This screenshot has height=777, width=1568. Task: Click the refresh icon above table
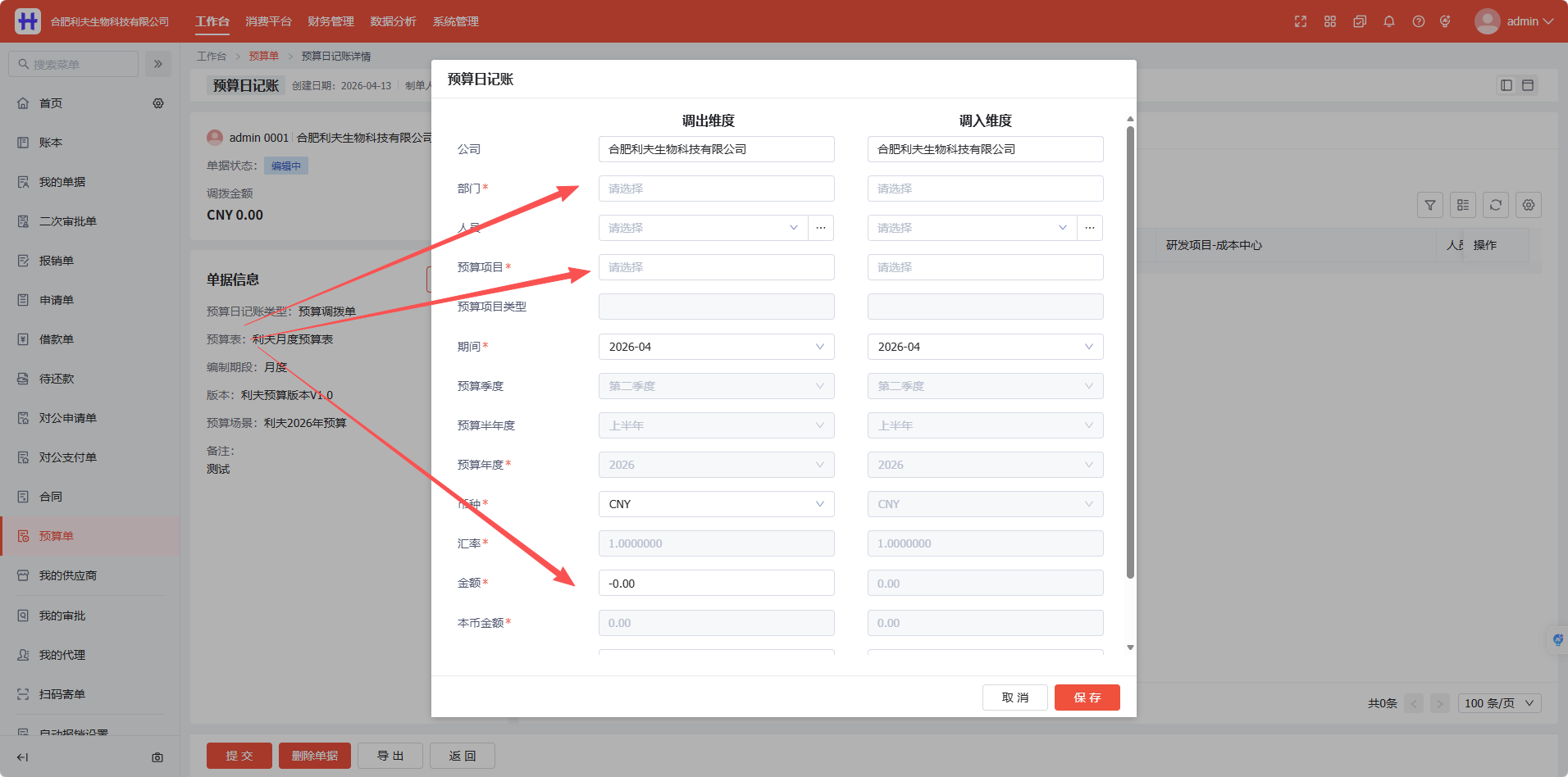coord(1496,205)
